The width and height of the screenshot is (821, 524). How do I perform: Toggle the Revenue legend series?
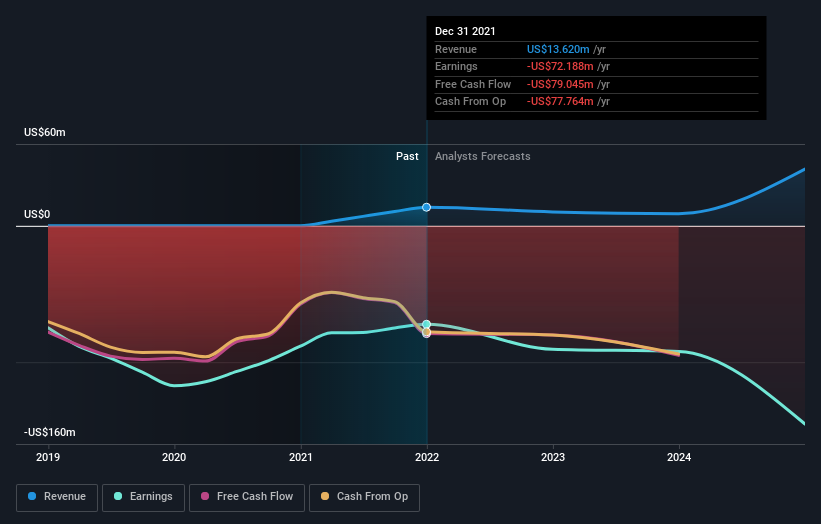[x=57, y=497]
